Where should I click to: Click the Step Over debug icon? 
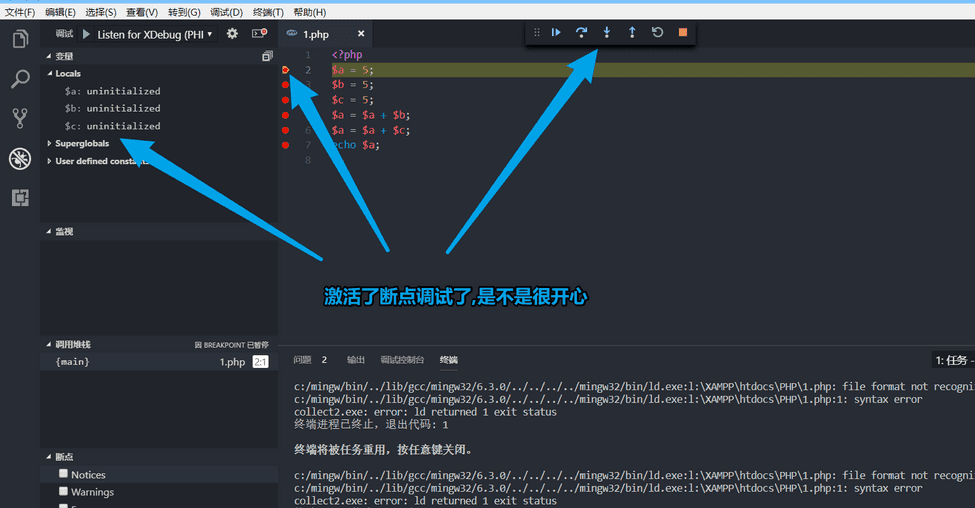click(x=581, y=32)
